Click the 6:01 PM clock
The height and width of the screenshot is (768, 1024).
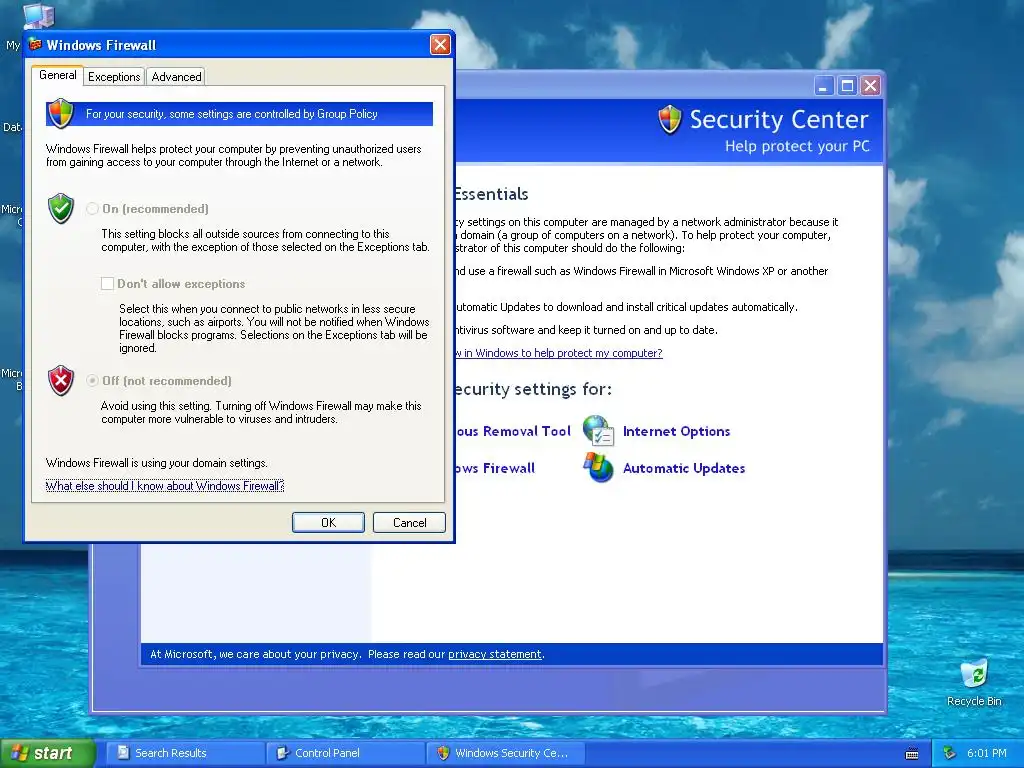[986, 753]
